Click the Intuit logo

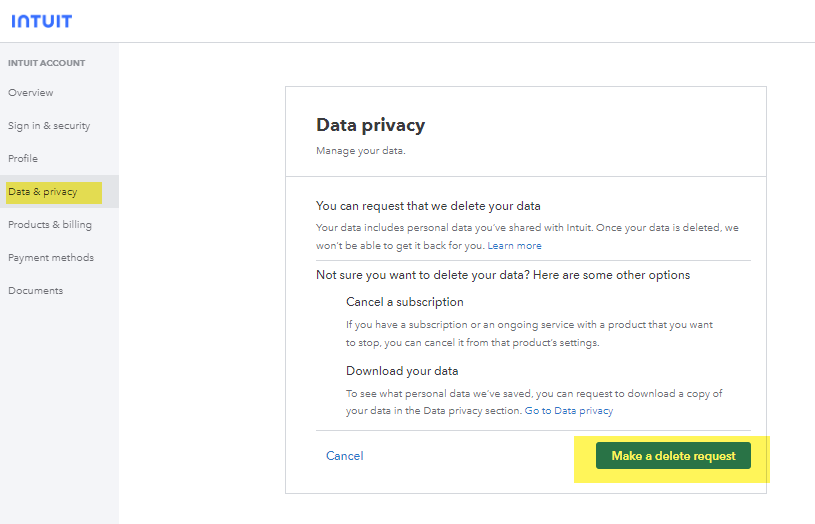pos(41,21)
